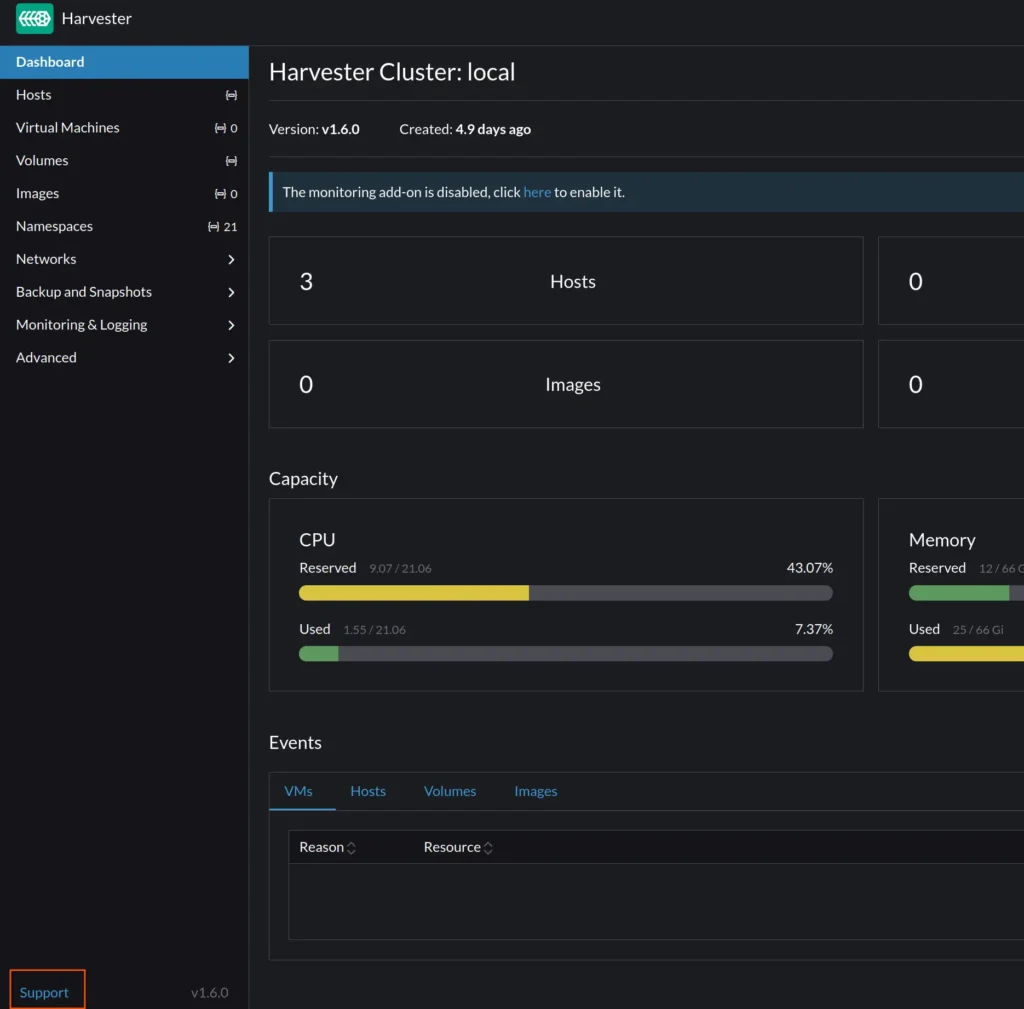Open the Support link
This screenshot has height=1009, width=1024.
tap(45, 992)
